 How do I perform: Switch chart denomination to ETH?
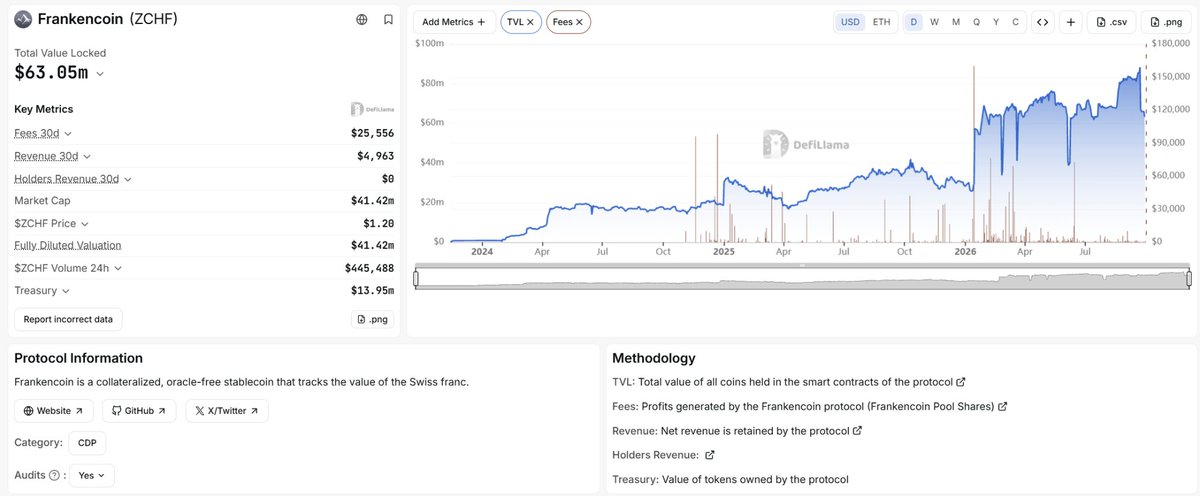(881, 22)
